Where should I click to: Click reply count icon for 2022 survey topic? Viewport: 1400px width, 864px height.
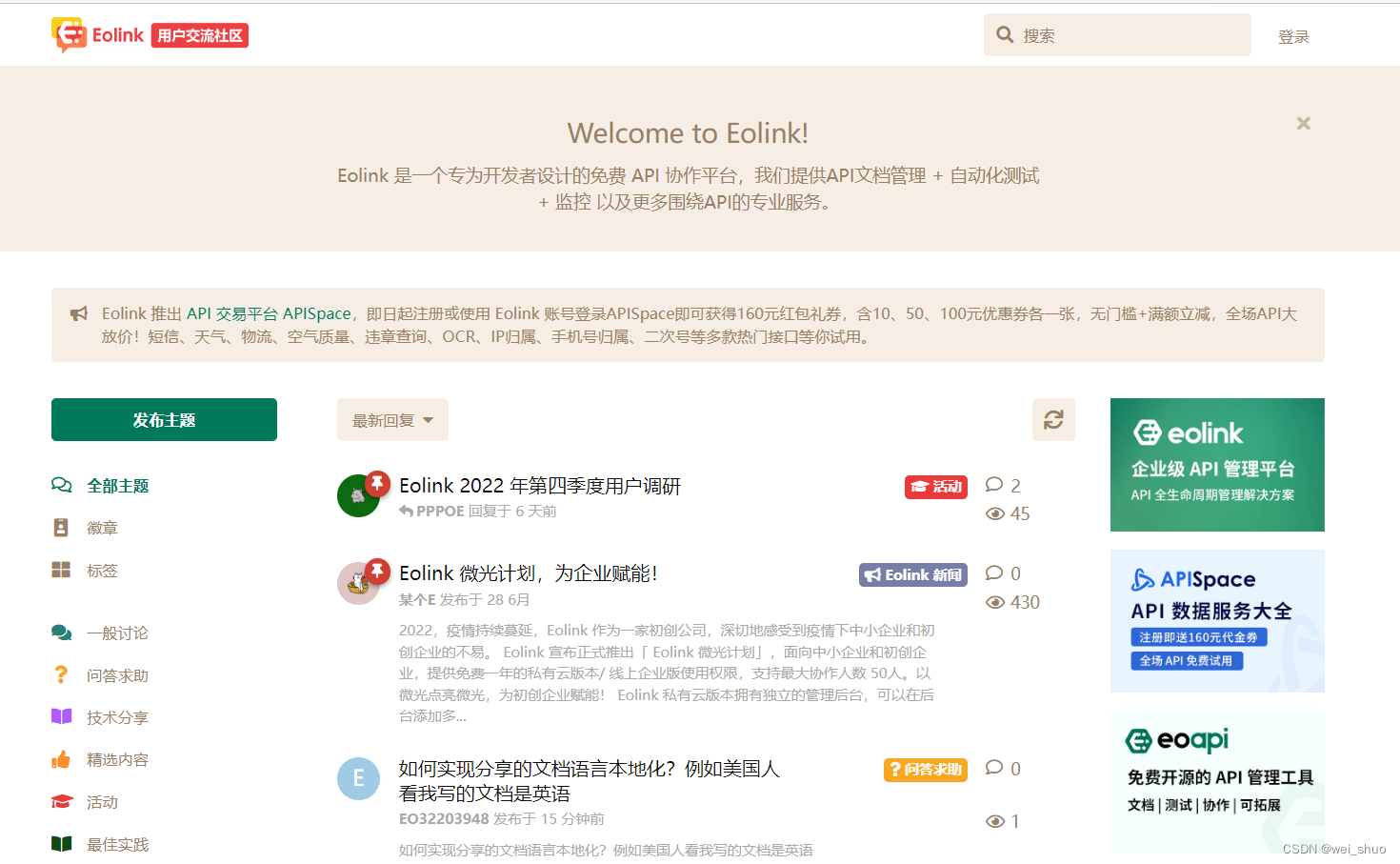click(x=994, y=484)
